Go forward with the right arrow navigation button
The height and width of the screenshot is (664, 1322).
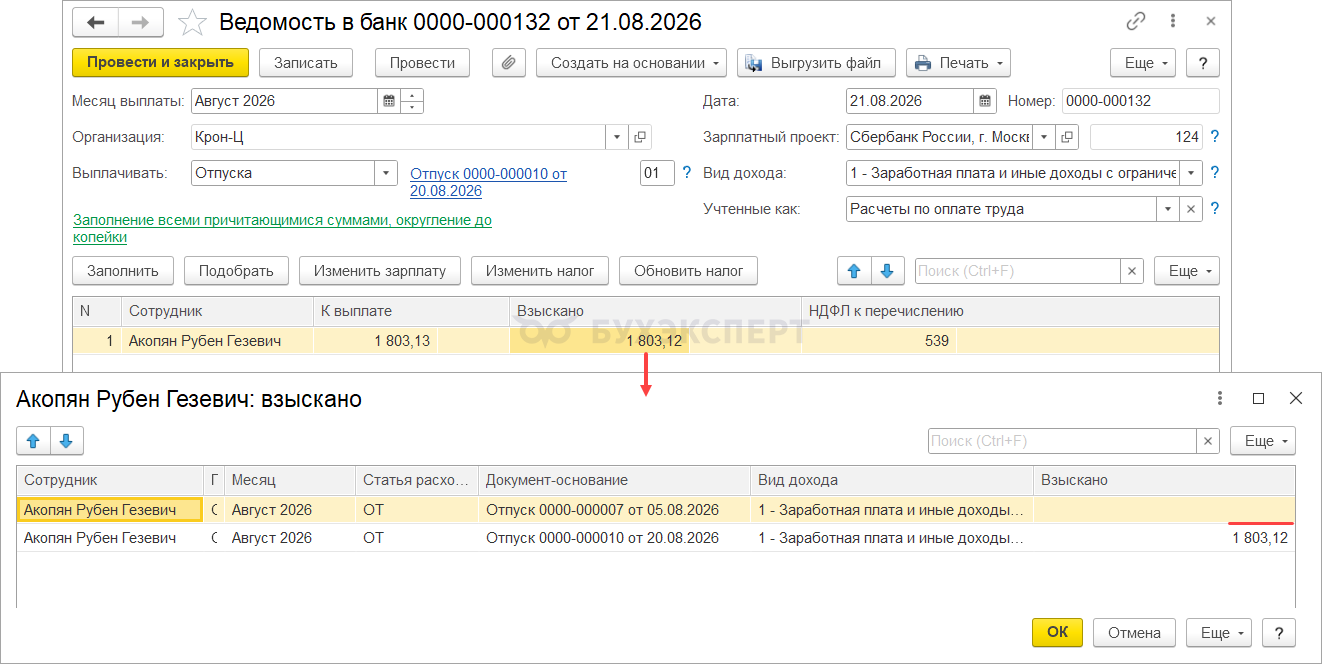point(141,22)
